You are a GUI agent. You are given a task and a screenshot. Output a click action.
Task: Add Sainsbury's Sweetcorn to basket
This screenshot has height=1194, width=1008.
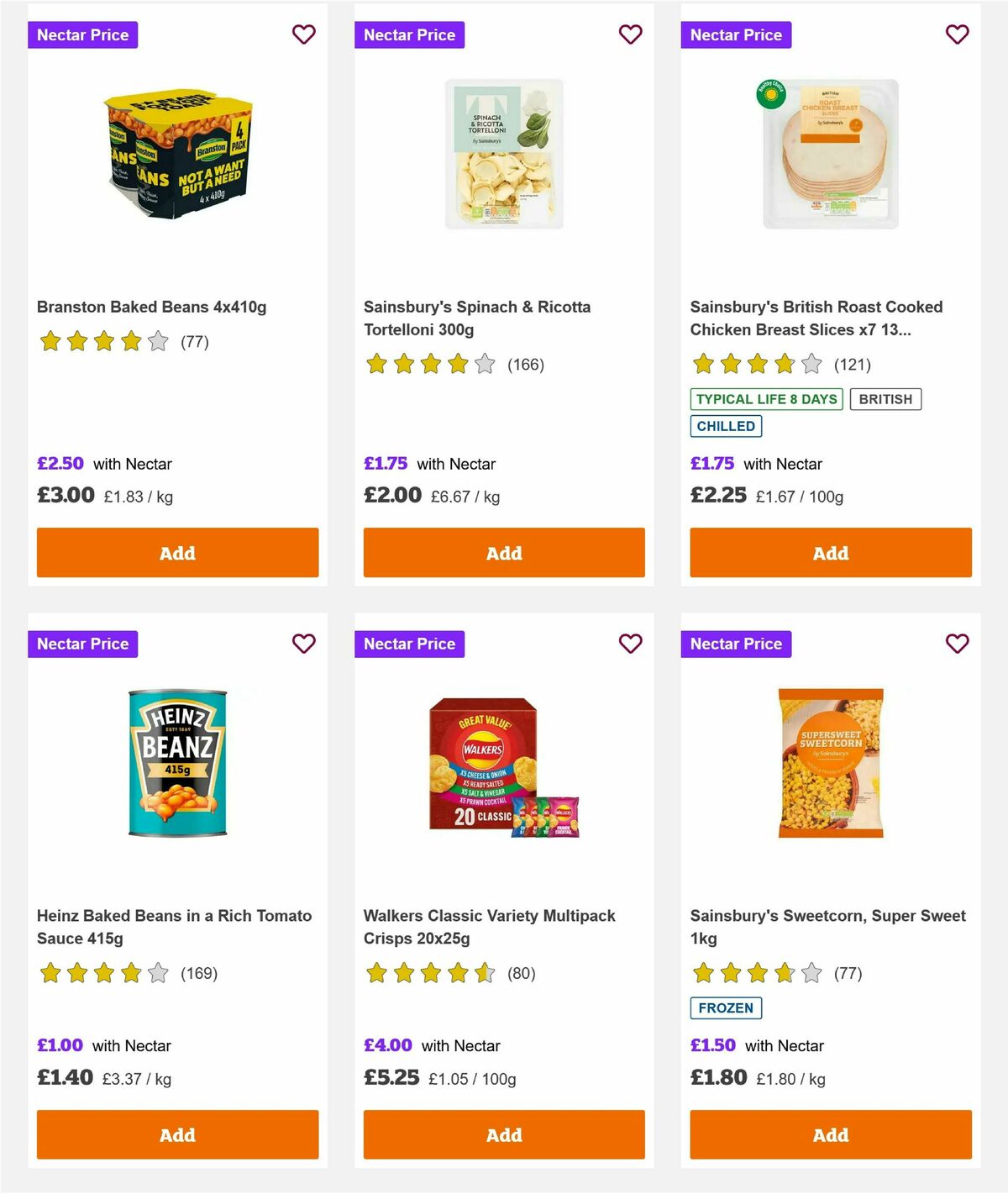[830, 1134]
